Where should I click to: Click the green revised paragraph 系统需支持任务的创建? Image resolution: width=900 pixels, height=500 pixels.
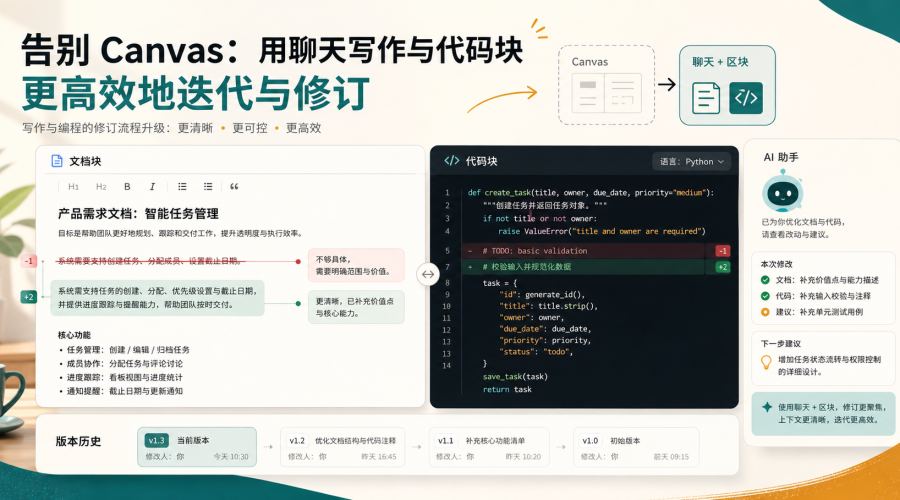coord(157,298)
